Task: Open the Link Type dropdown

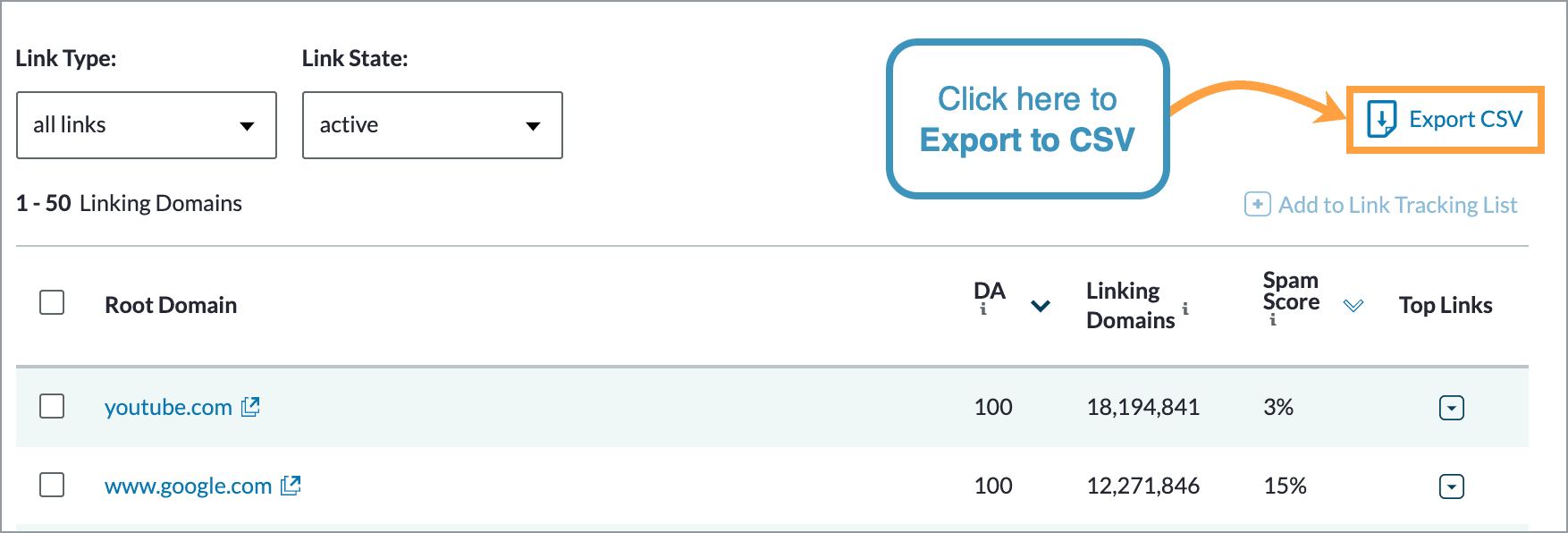Action: [146, 125]
